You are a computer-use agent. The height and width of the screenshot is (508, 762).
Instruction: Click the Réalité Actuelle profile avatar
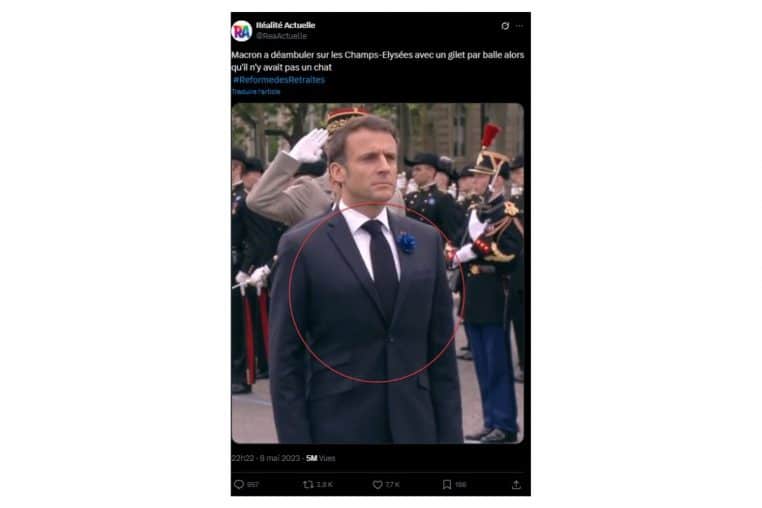point(241,30)
